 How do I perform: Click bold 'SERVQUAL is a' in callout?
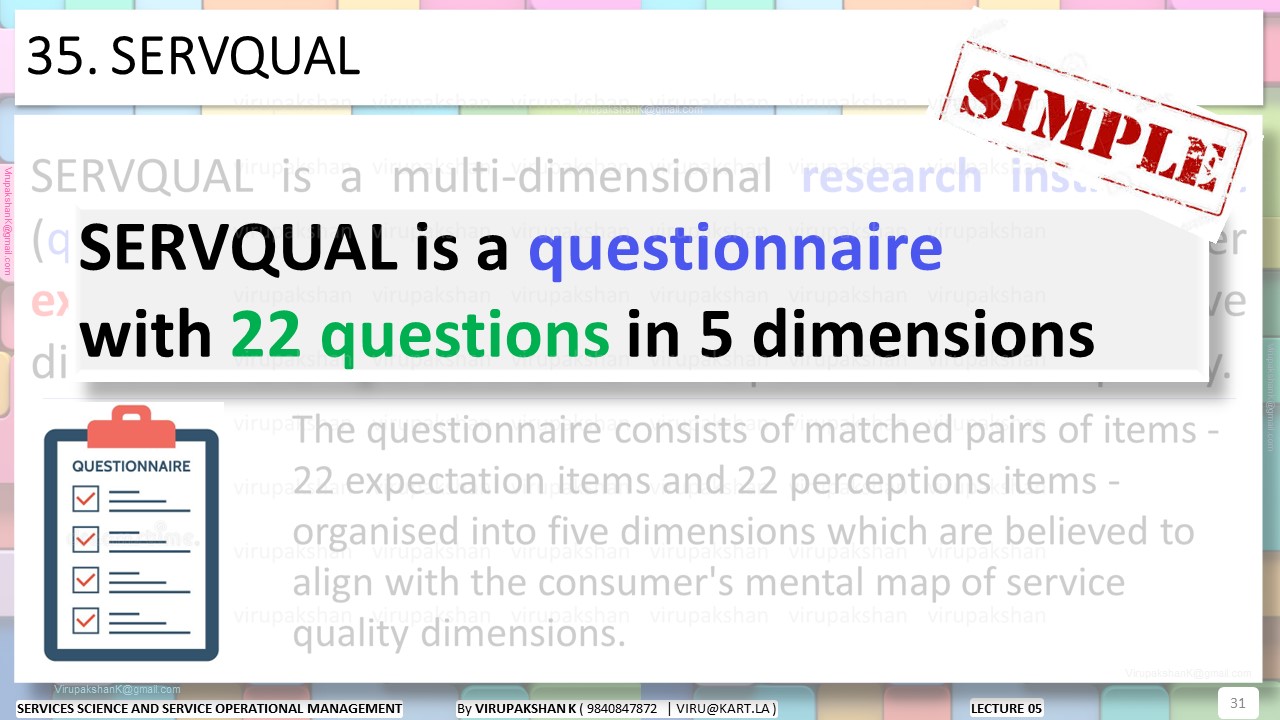[295, 248]
